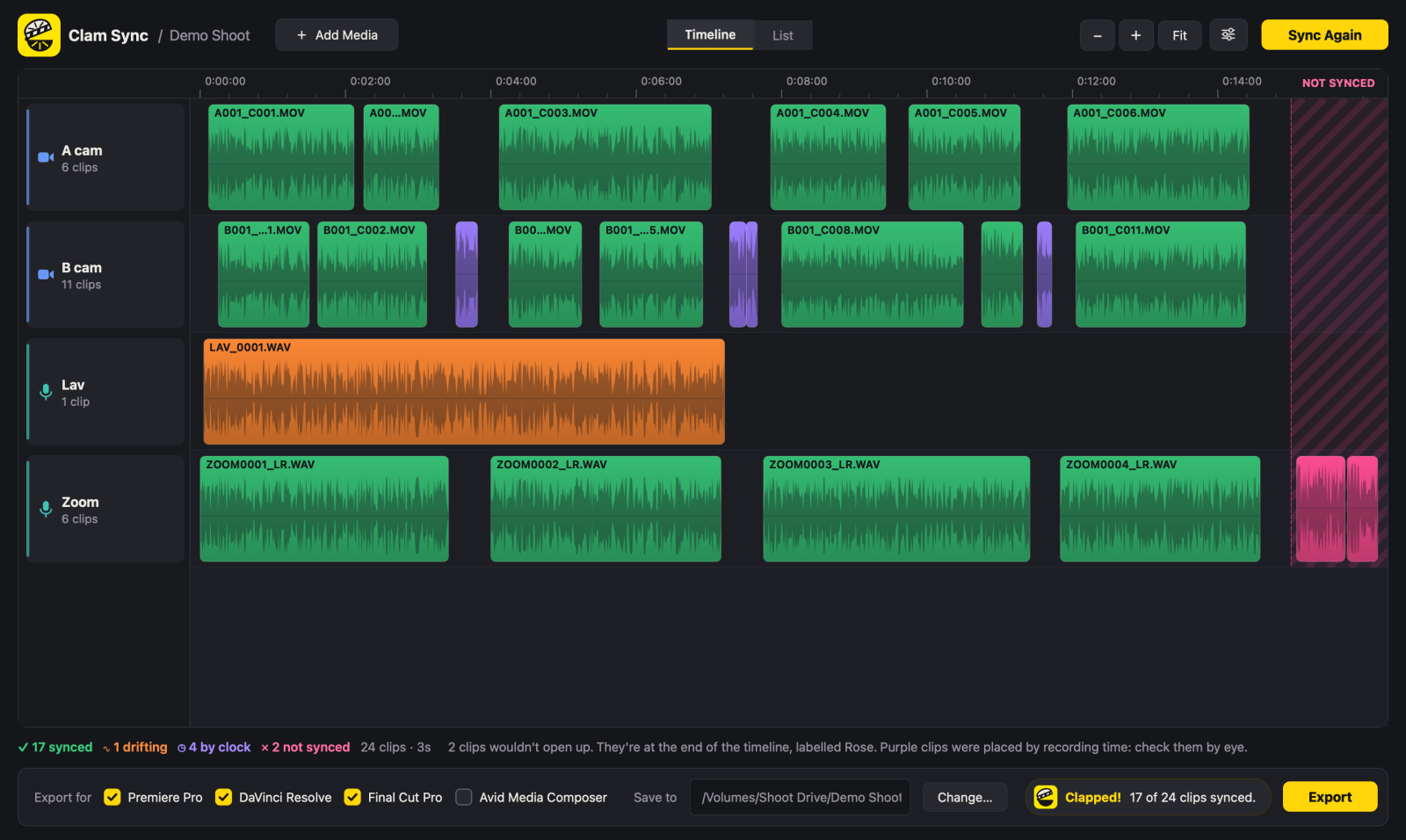The height and width of the screenshot is (840, 1406).
Task: Zoom in the timeline with plus button
Action: click(1136, 35)
